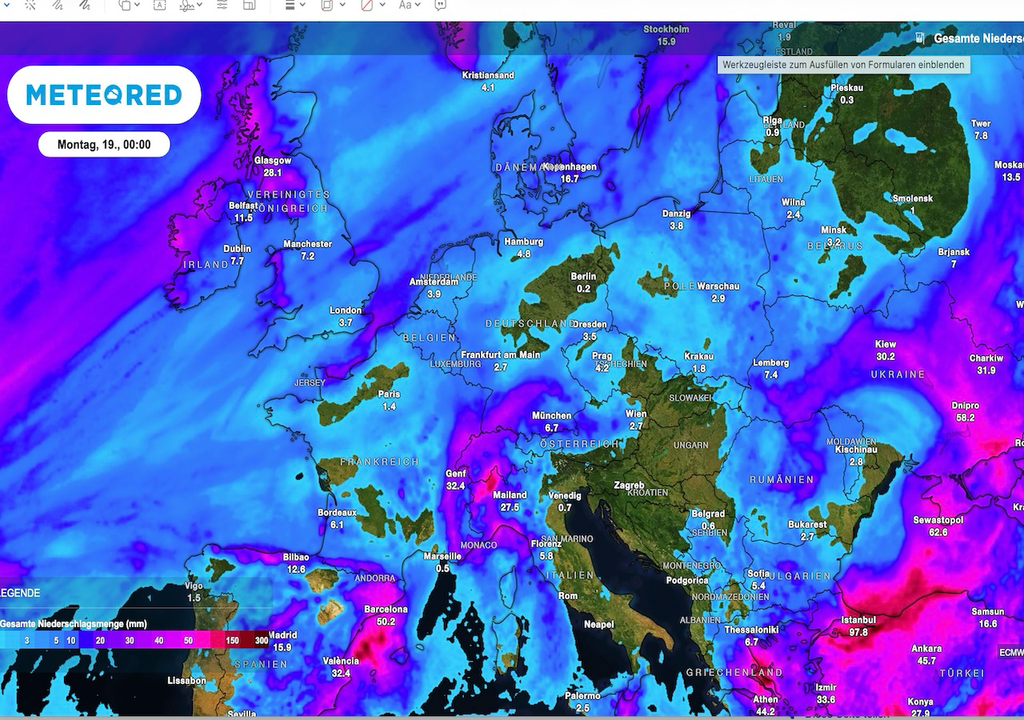The height and width of the screenshot is (720, 1024).
Task: Select the thicker Draw pen tool
Action: coord(84,5)
